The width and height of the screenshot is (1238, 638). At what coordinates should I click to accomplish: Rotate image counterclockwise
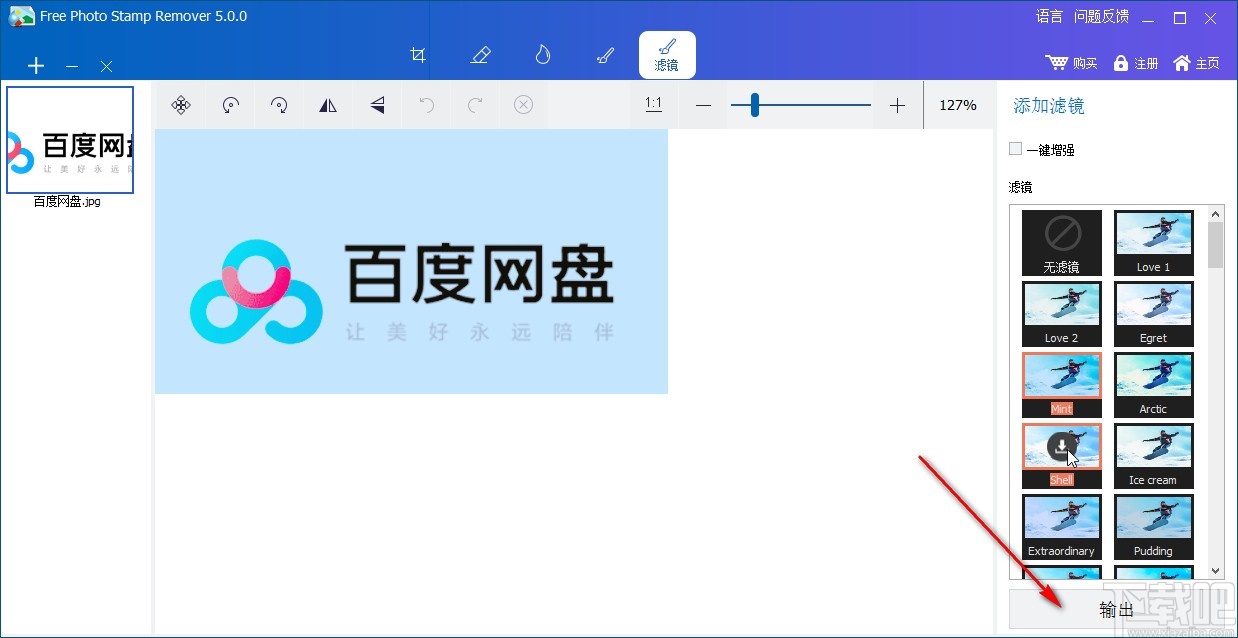(x=230, y=105)
